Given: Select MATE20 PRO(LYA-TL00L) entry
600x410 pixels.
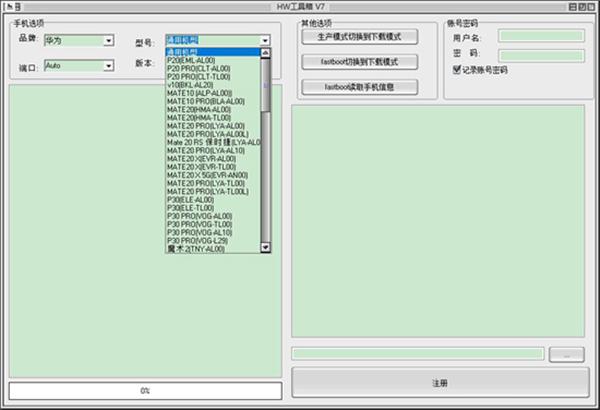Looking at the screenshot, I should point(213,191).
